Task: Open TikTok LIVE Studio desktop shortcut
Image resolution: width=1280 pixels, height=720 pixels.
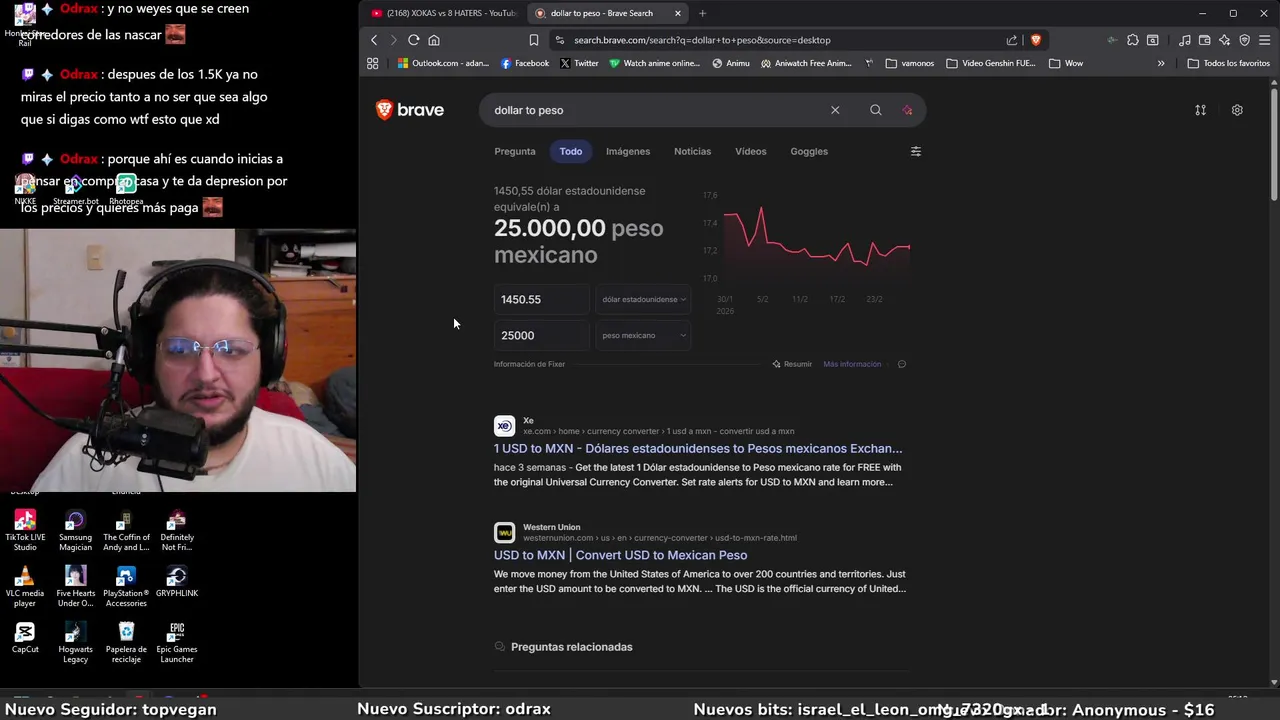Action: click(x=25, y=530)
